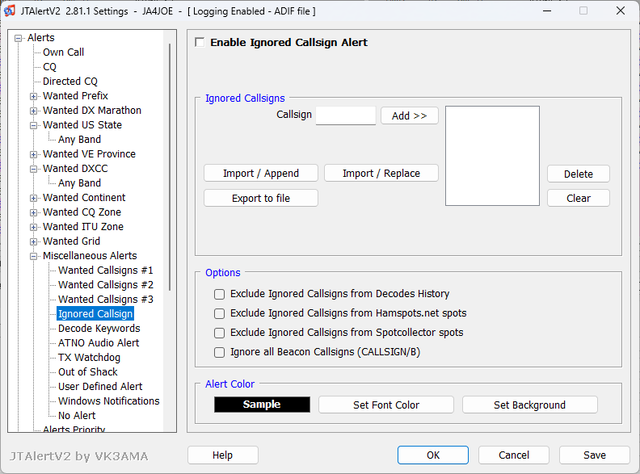Open Wanted Callsigns #2 page
Viewport: 640px width, 474px height.
(106, 285)
